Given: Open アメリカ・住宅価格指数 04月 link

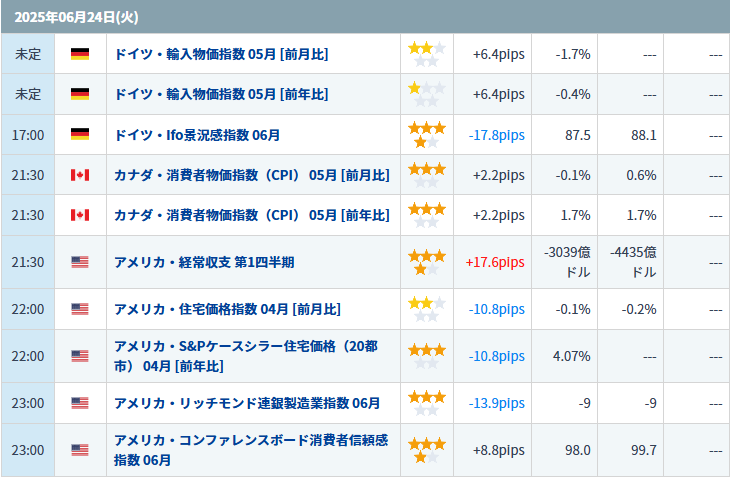Looking at the screenshot, I should (x=227, y=309).
